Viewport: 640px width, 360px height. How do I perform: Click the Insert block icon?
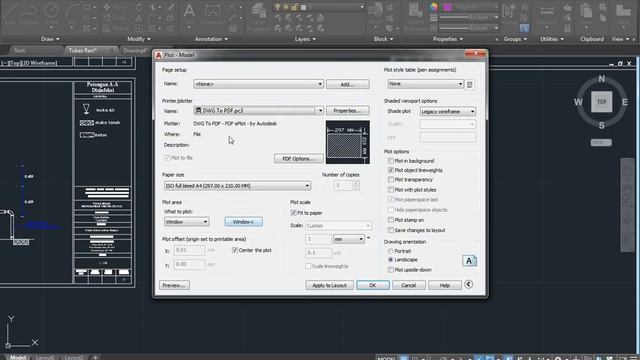(x=375, y=13)
